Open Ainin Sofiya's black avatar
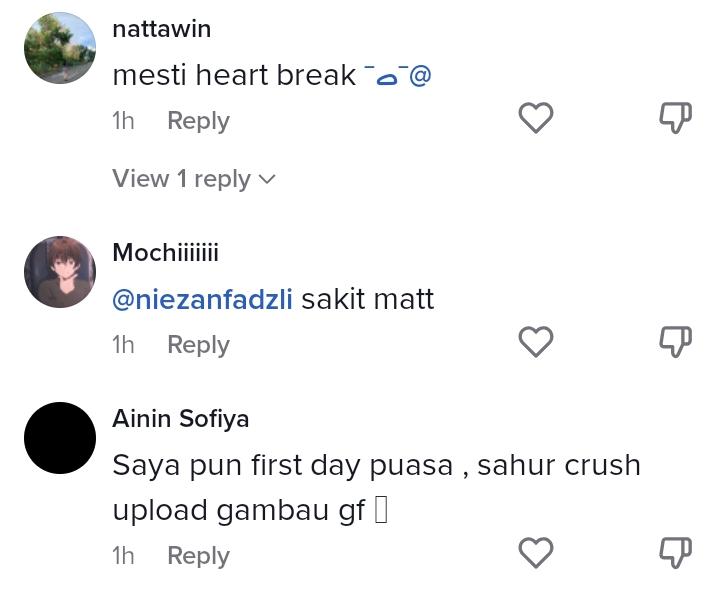Screen dimensions: 720x596 [60, 438]
